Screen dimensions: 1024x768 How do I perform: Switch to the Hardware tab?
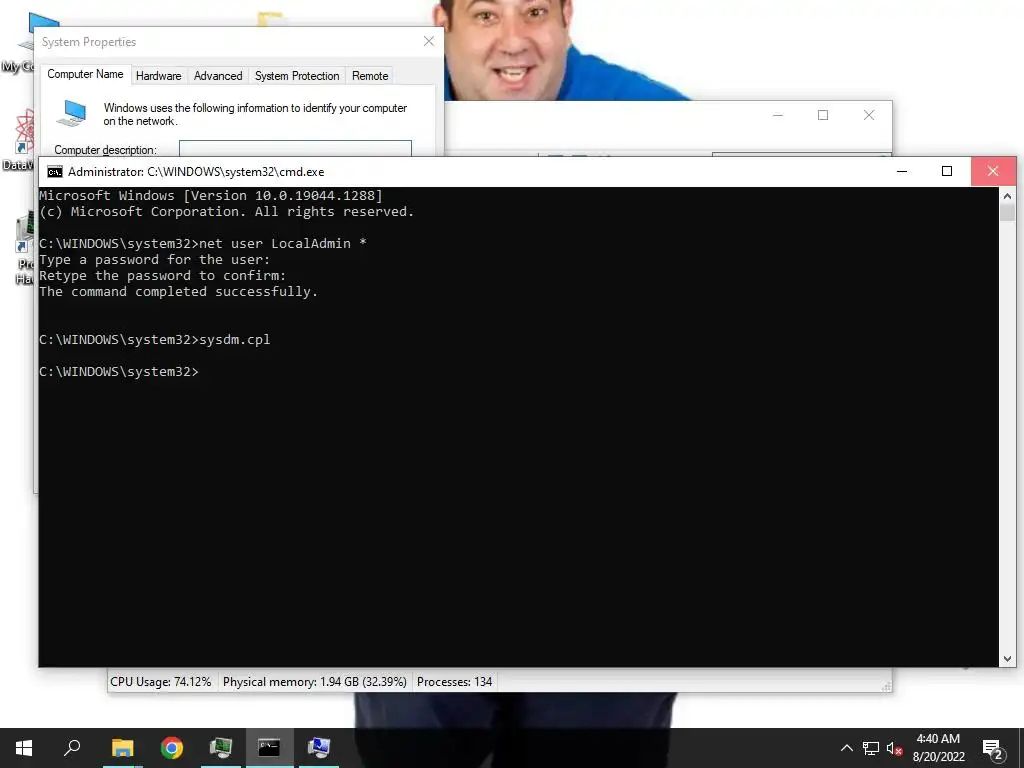tap(159, 76)
